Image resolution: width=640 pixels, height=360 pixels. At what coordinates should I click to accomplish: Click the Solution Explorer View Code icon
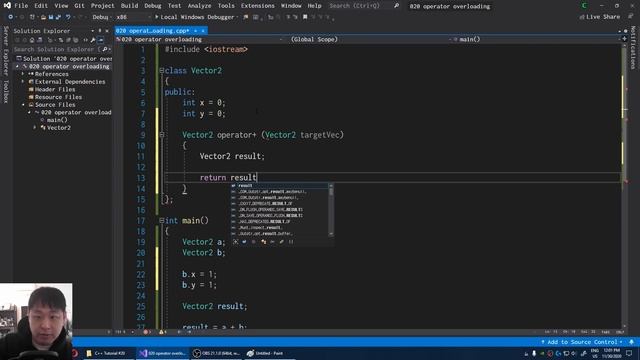pyautogui.click(x=85, y=40)
